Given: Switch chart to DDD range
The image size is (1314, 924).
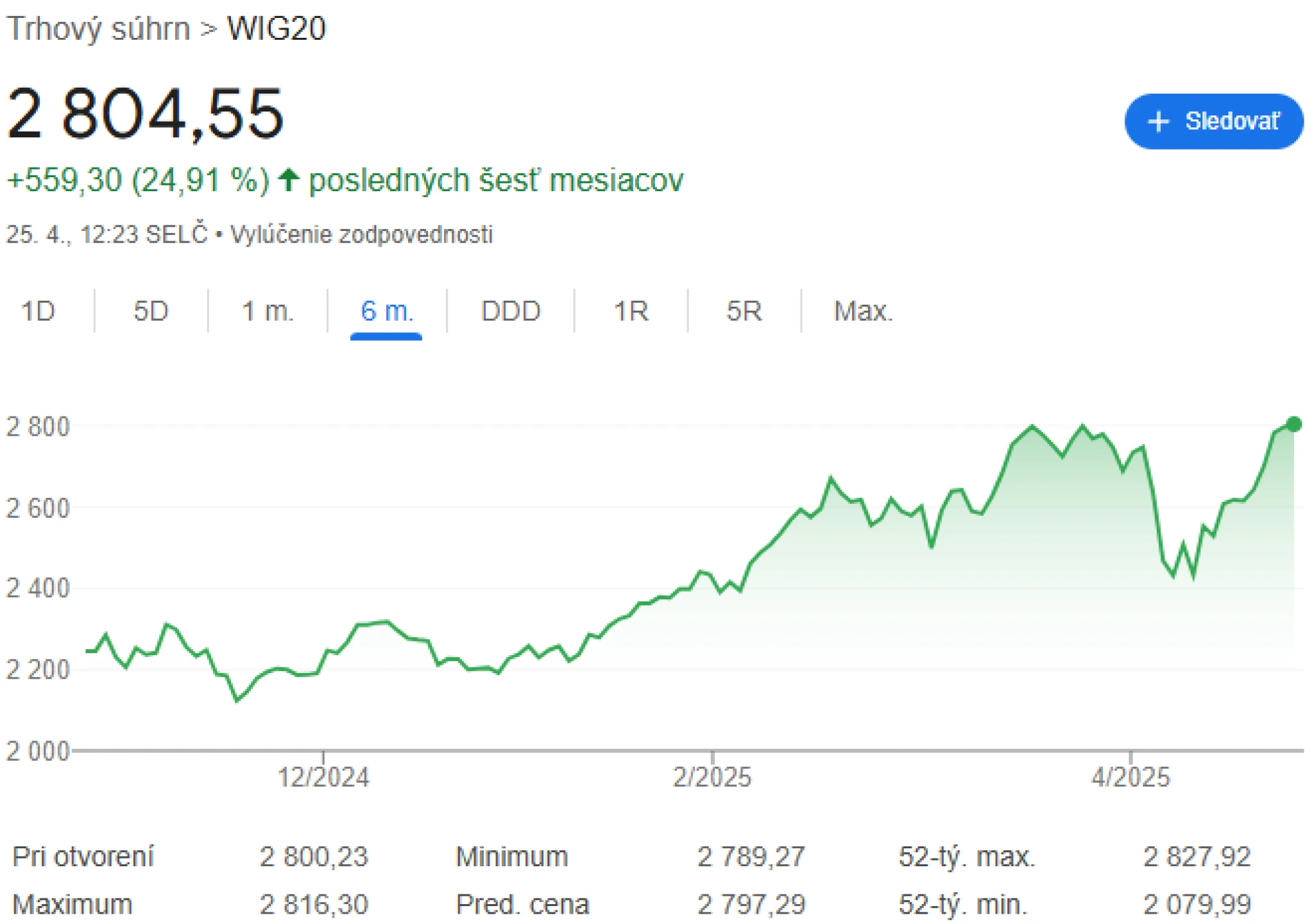Looking at the screenshot, I should click(511, 311).
